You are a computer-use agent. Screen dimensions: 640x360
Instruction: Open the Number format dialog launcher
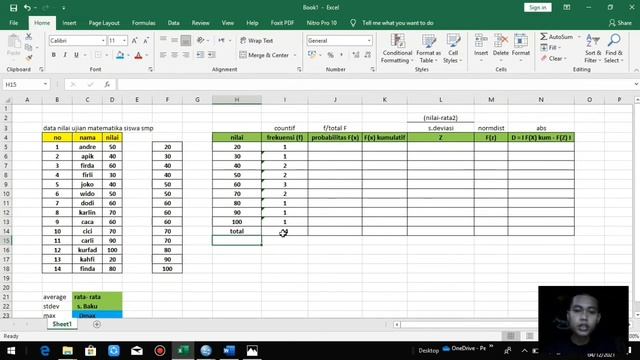tap(372, 69)
